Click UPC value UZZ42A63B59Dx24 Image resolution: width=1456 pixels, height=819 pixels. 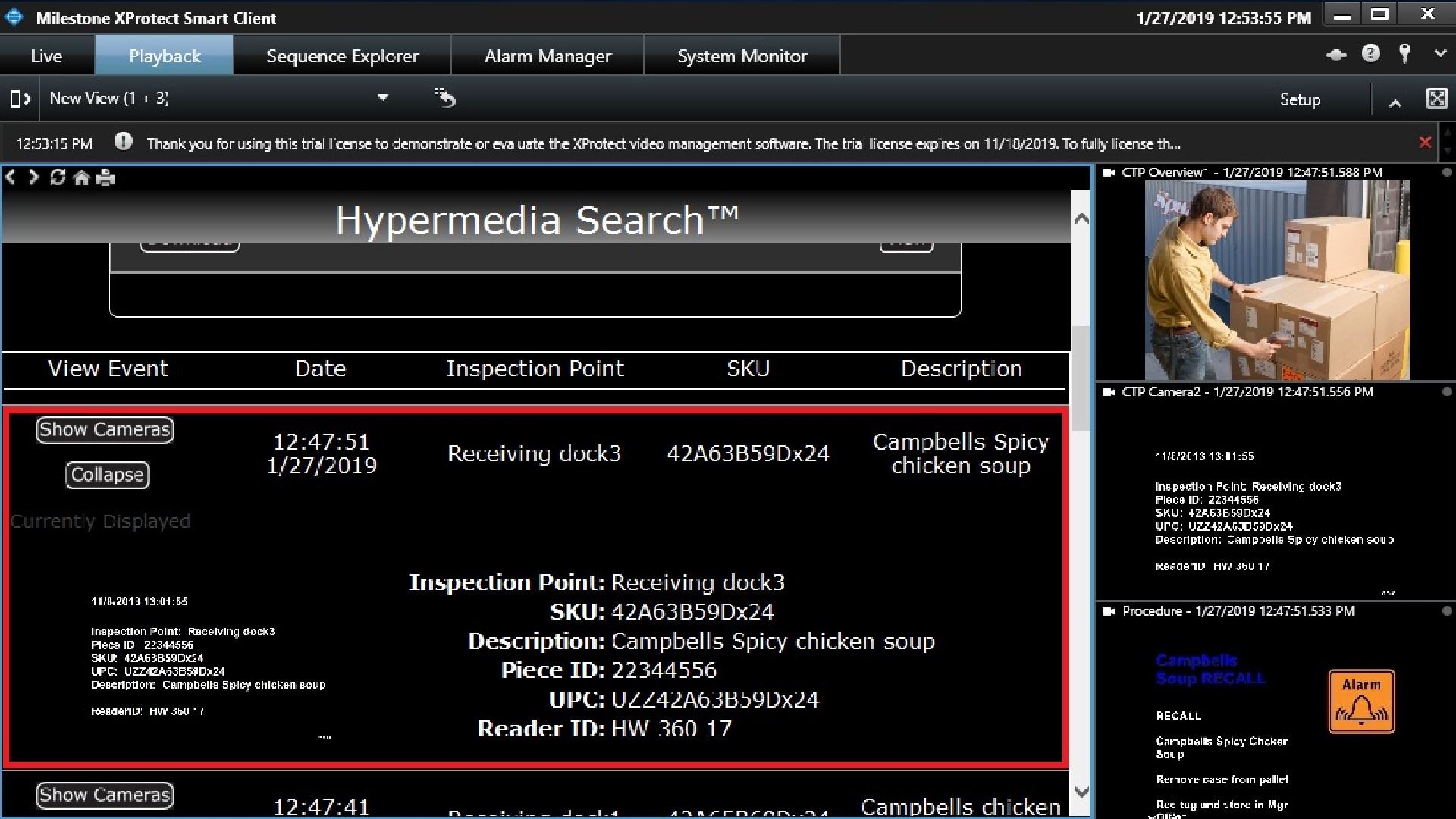(x=714, y=700)
